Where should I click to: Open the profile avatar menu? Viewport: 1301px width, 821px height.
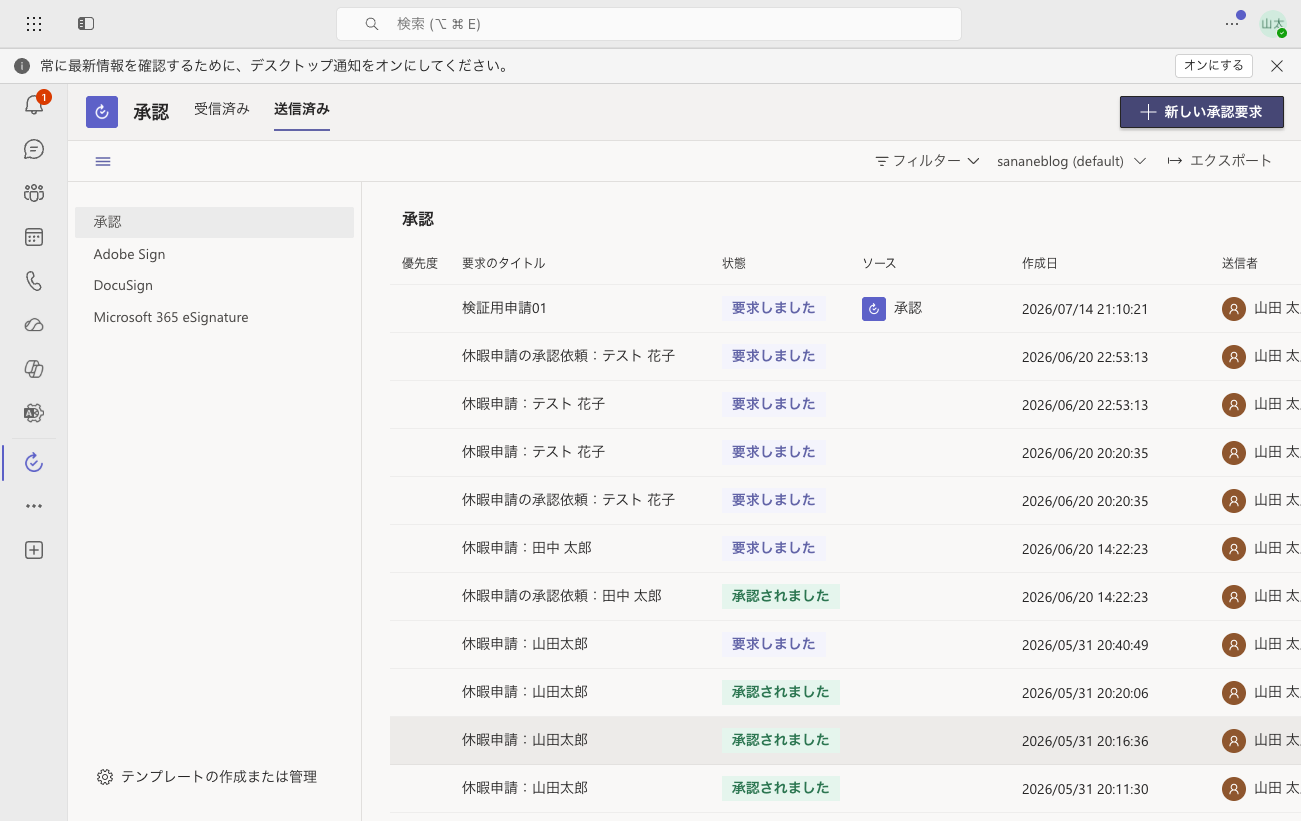(x=1273, y=24)
